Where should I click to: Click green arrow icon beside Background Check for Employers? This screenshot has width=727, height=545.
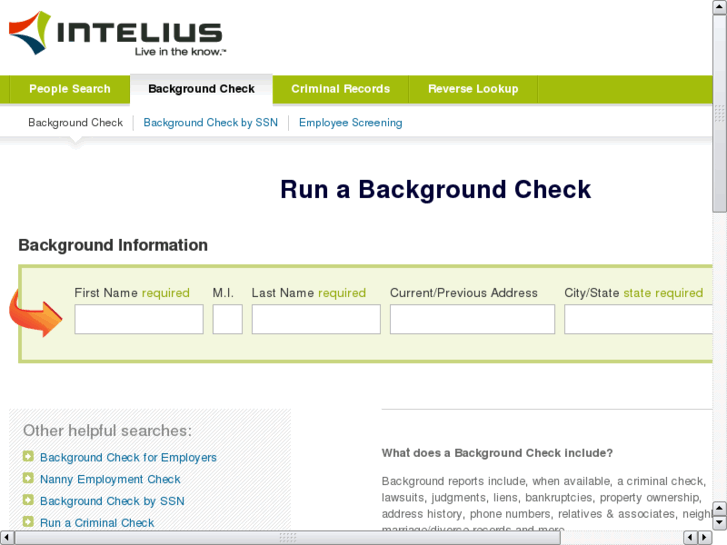pos(28,456)
